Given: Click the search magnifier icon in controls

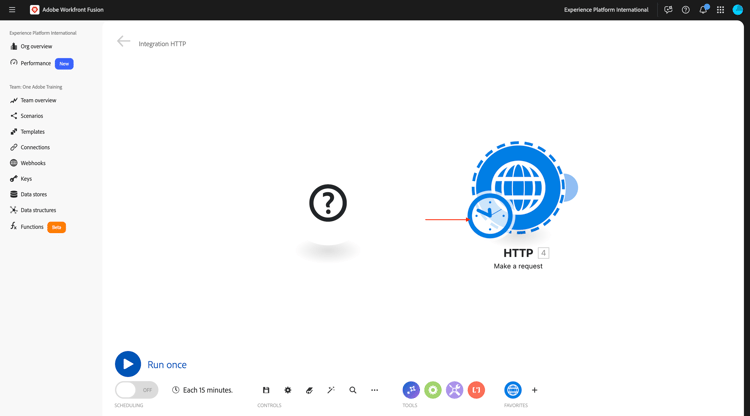Looking at the screenshot, I should [x=353, y=390].
